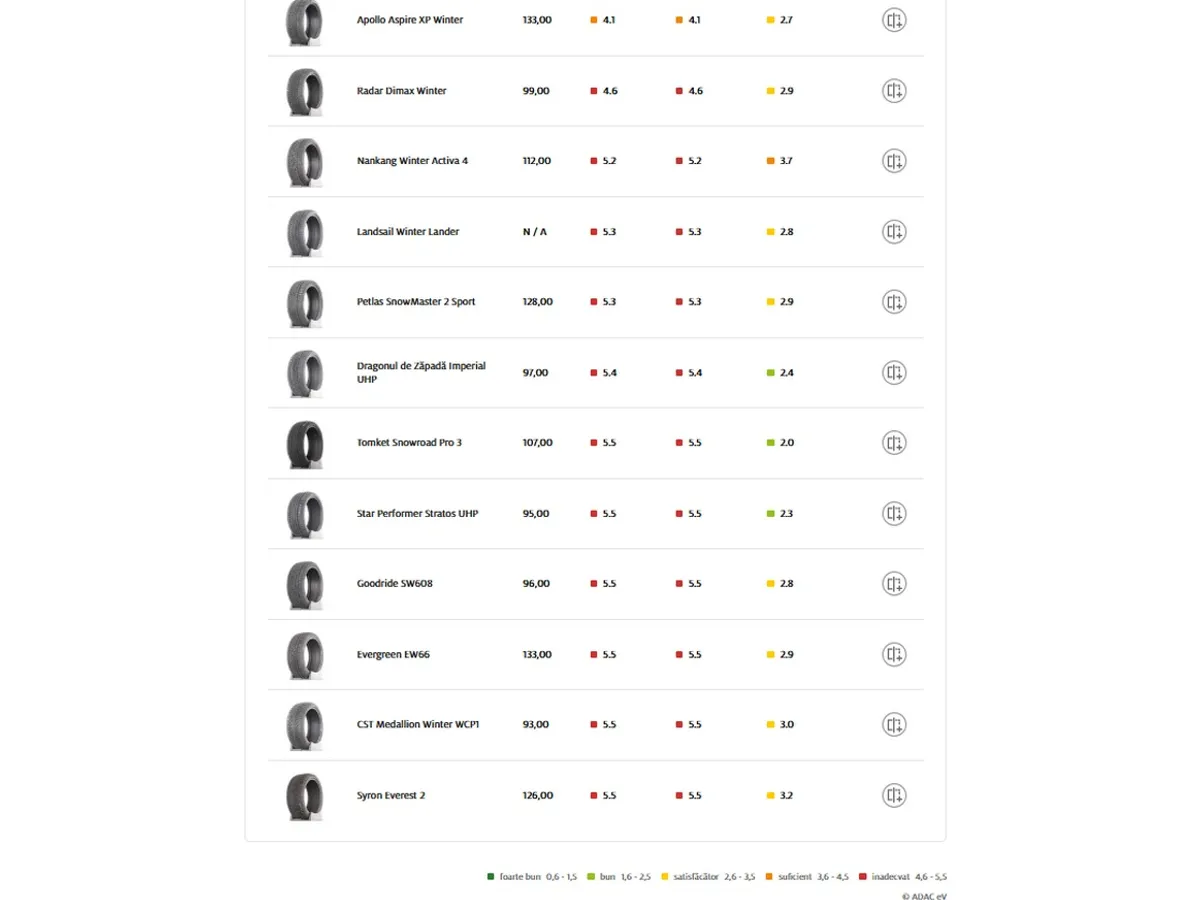Add Syron Everest 2 to comparison

[x=894, y=796]
